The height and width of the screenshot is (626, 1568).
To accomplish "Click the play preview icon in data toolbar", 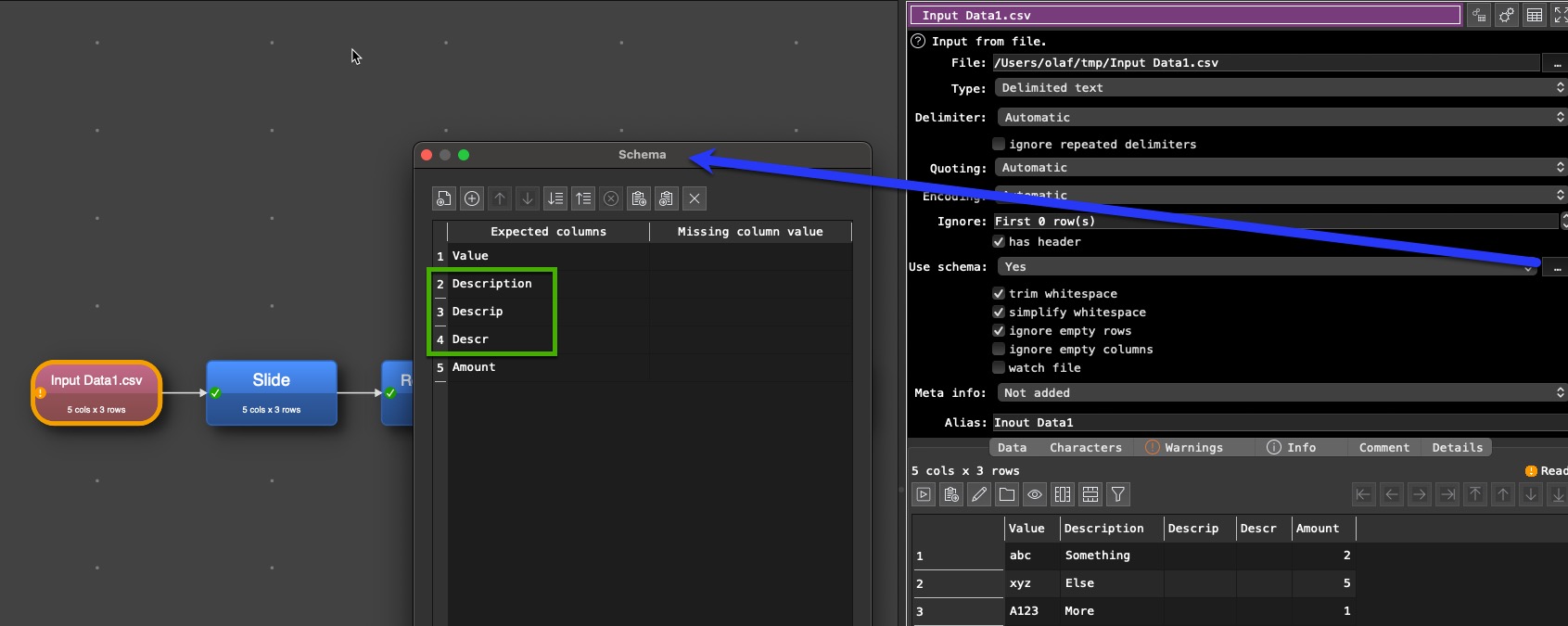I will click(924, 495).
